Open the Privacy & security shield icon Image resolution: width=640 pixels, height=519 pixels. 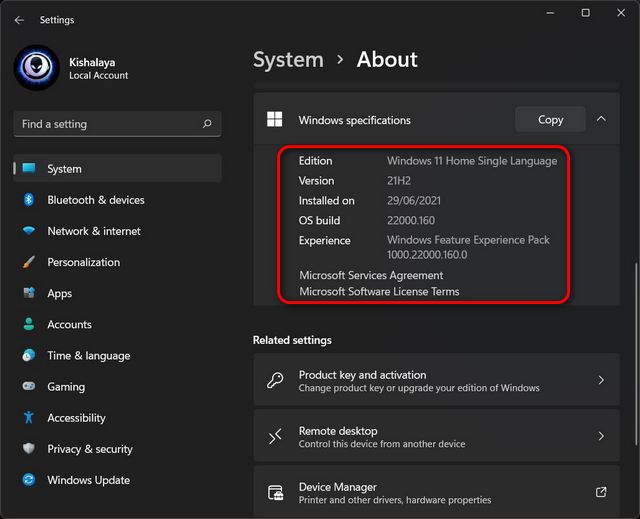point(29,448)
